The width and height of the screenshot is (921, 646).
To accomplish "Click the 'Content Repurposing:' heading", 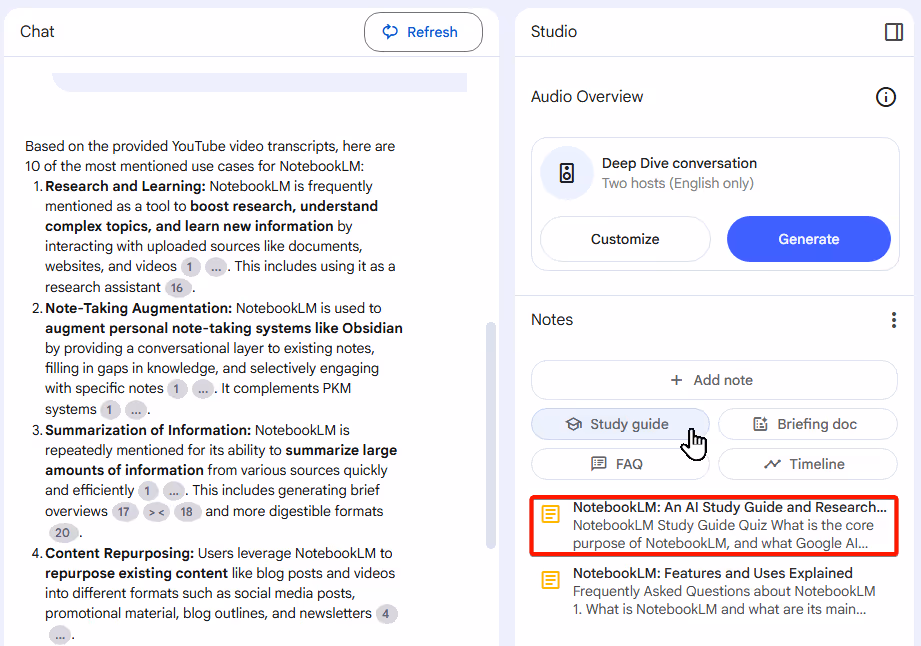I will click(x=119, y=553).
